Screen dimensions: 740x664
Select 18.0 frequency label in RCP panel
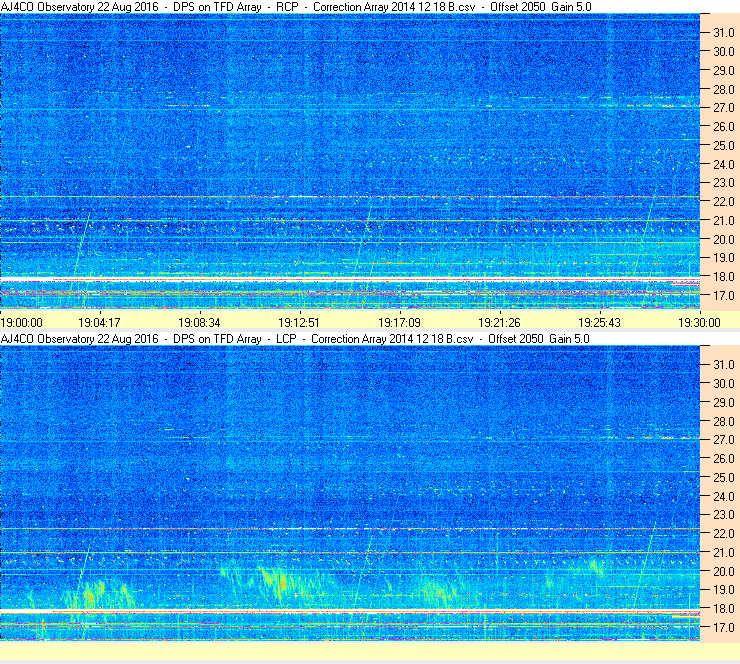tap(723, 277)
